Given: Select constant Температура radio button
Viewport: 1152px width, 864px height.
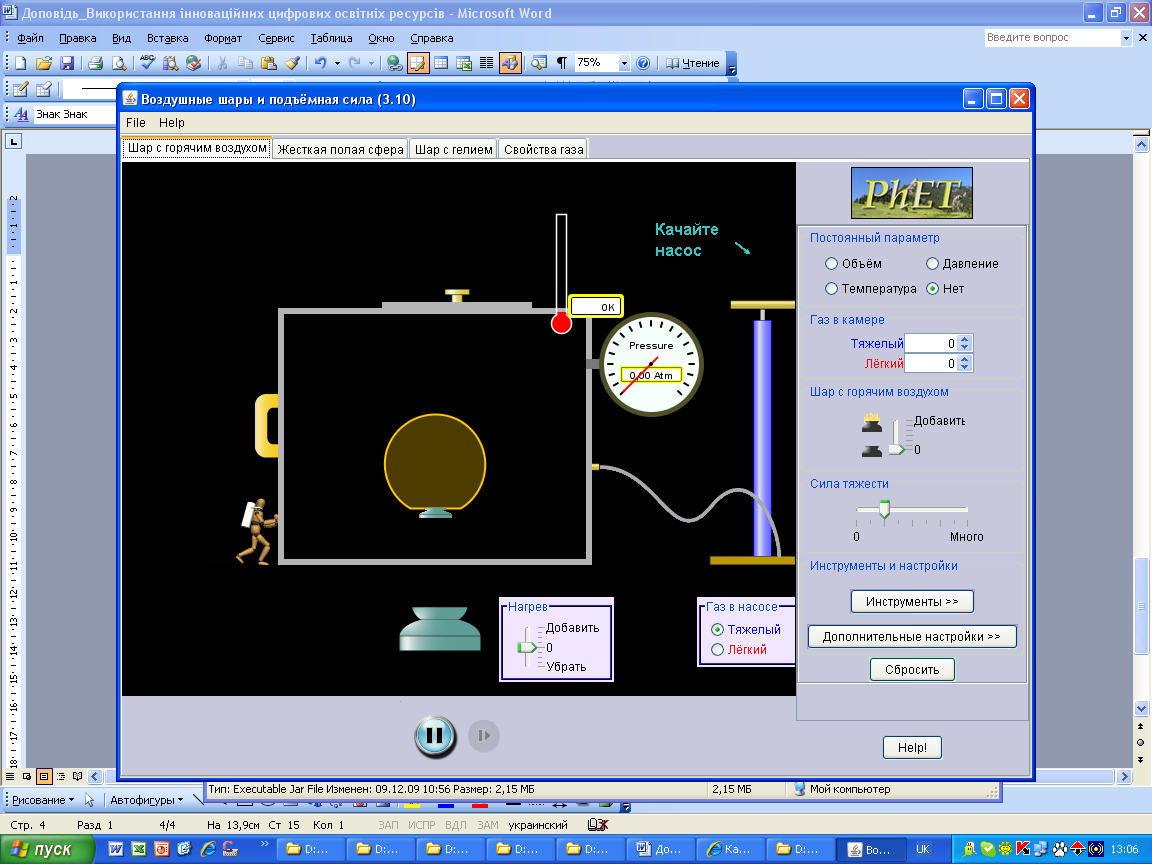Looking at the screenshot, I should [831, 289].
